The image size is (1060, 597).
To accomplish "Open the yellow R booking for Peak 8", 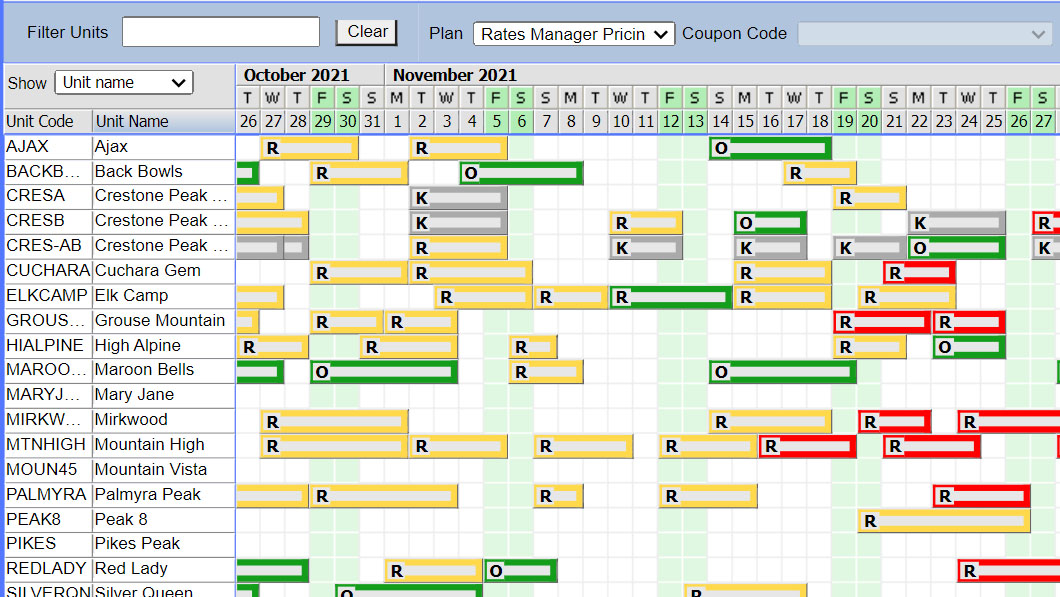I will (x=944, y=521).
